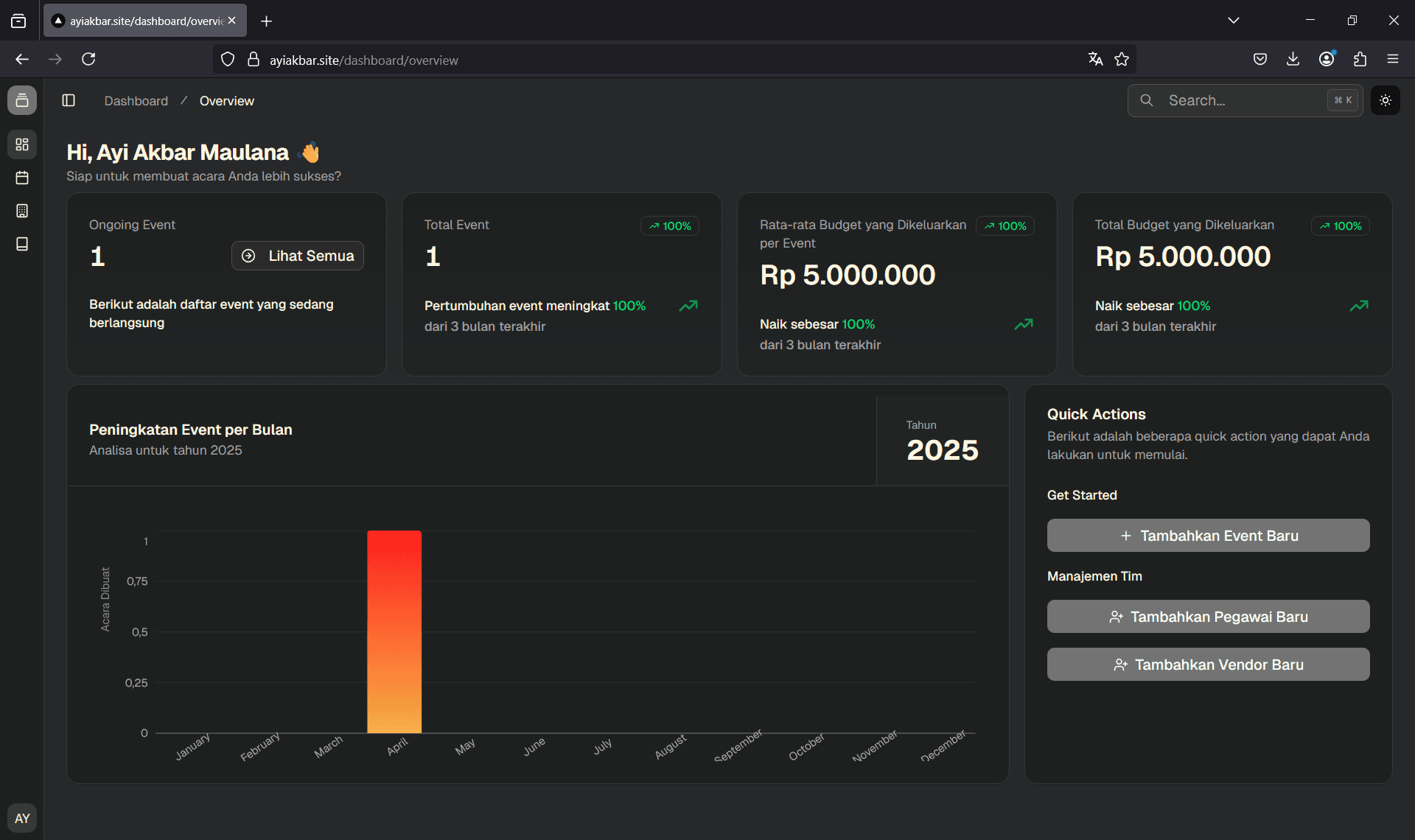Click the dashboard grid icon in sidebar
The image size is (1415, 840).
22,144
